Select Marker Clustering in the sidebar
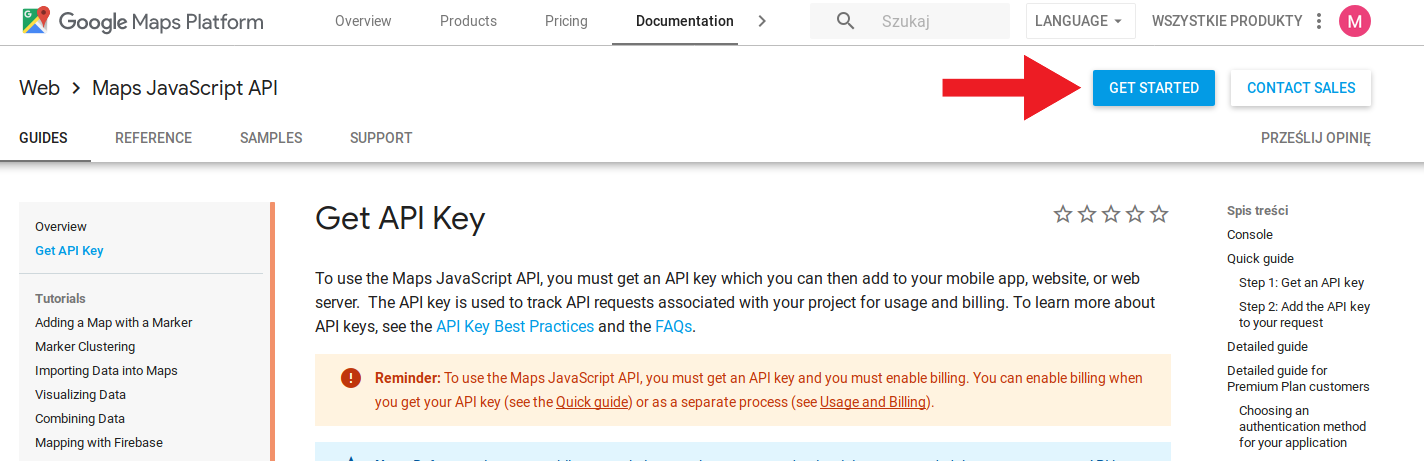Screen dimensions: 1424x461 tap(85, 347)
